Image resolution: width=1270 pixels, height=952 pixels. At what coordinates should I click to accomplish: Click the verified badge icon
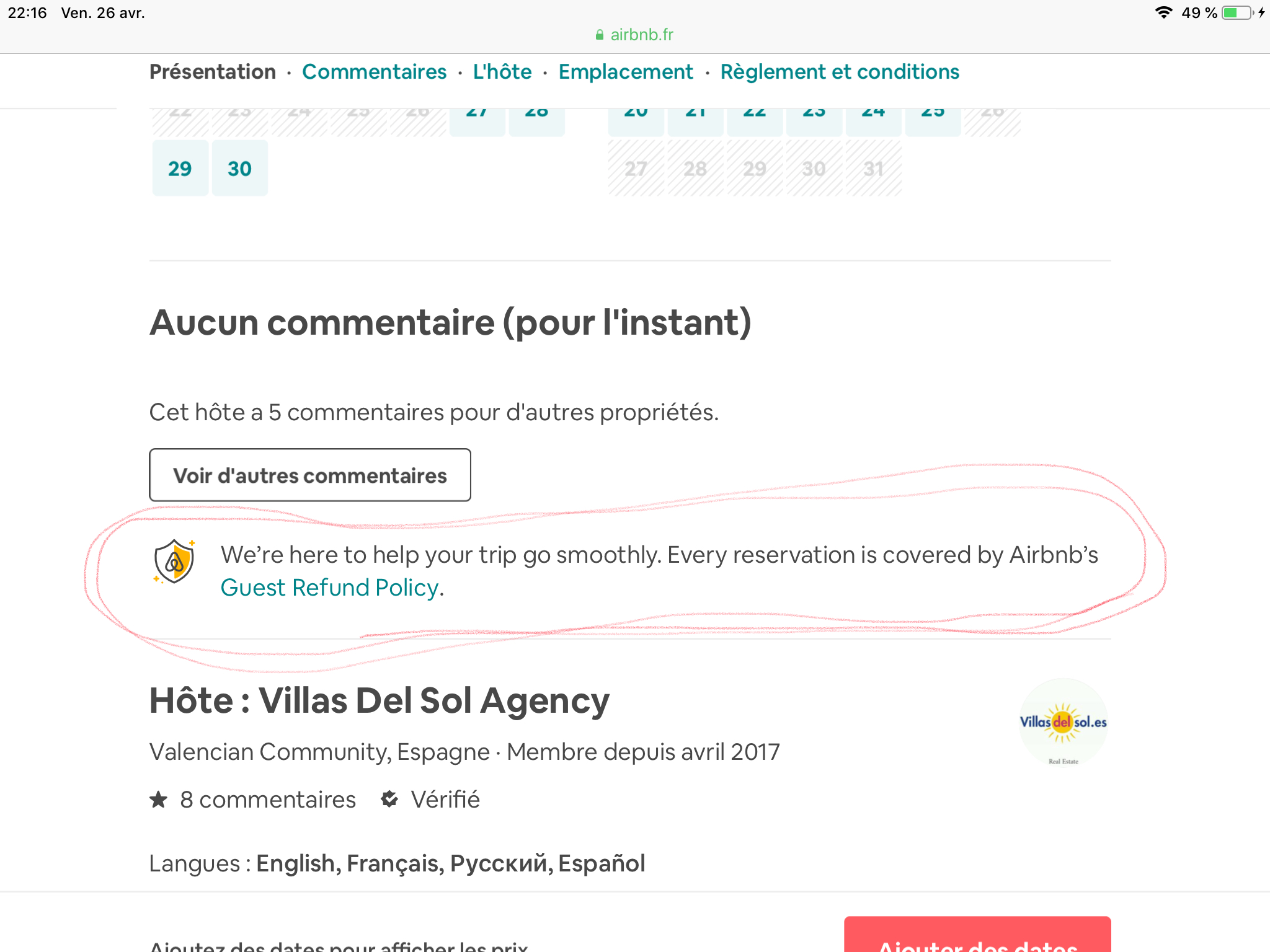click(x=389, y=800)
